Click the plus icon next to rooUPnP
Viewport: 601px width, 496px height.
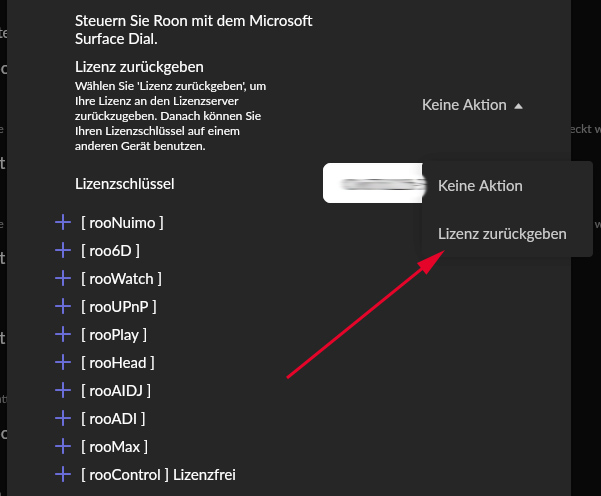(63, 306)
